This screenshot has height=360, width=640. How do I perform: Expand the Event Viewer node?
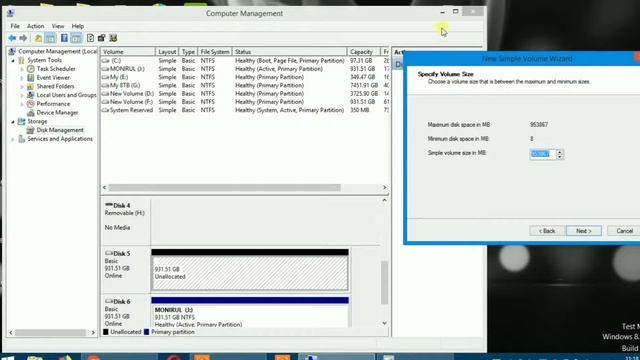pyautogui.click(x=22, y=78)
